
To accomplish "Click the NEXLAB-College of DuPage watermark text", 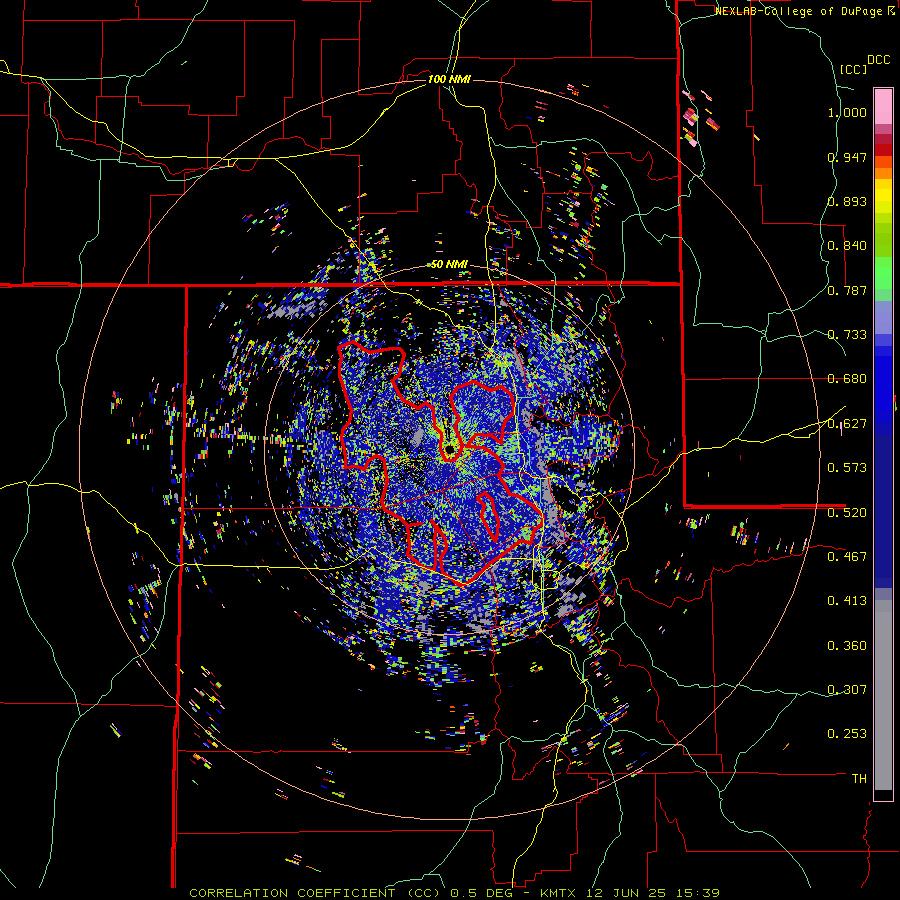I will [805, 11].
